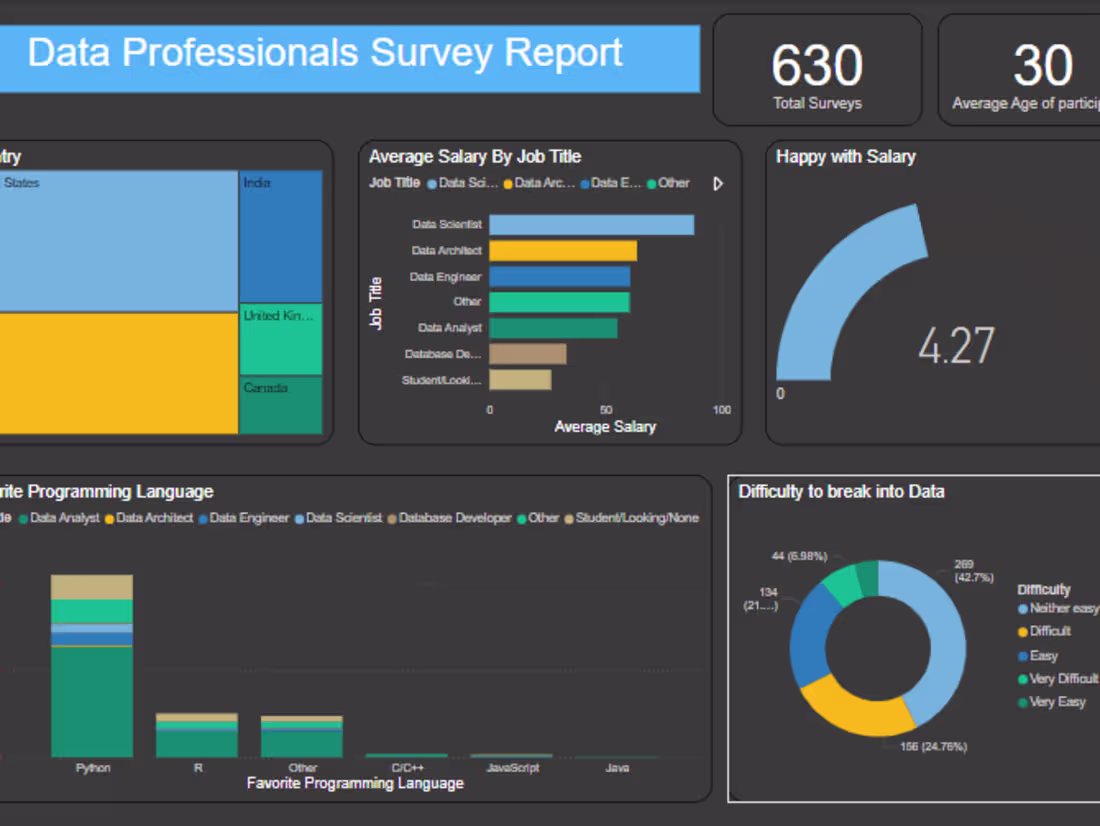This screenshot has width=1100, height=826.
Task: Click the Average Age of participants card
Action: pyautogui.click(x=1044, y=68)
